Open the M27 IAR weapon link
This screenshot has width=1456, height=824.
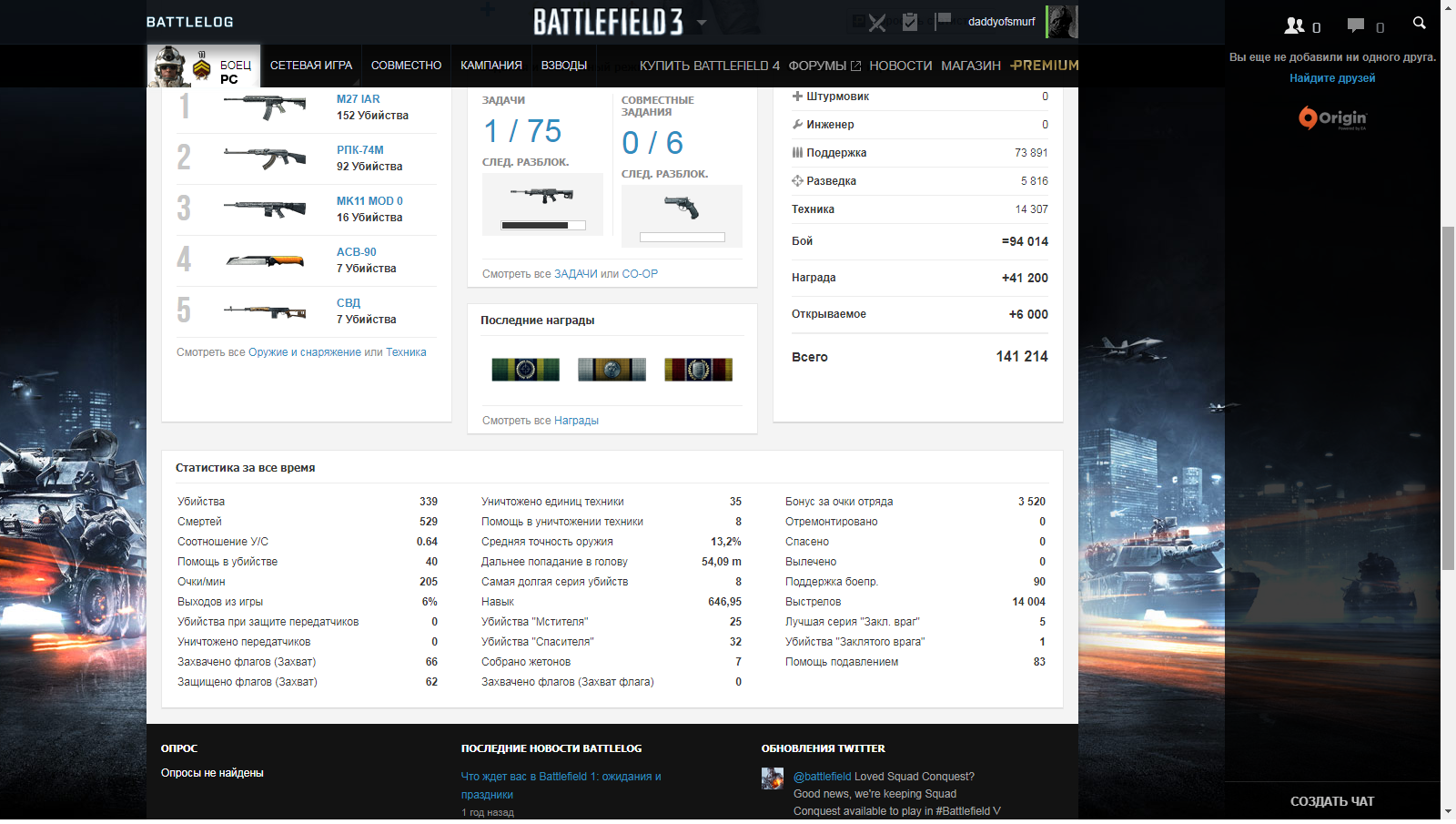click(359, 99)
